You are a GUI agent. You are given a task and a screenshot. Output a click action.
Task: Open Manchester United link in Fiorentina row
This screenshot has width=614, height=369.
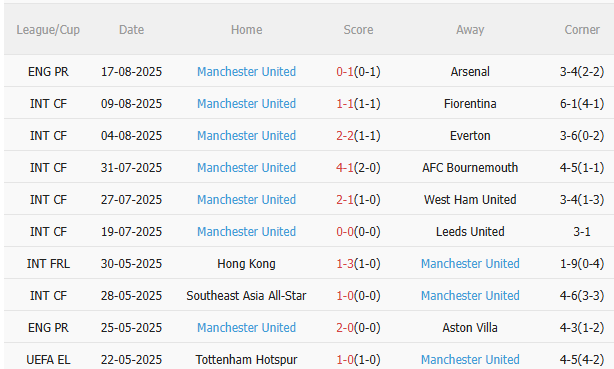click(x=246, y=104)
